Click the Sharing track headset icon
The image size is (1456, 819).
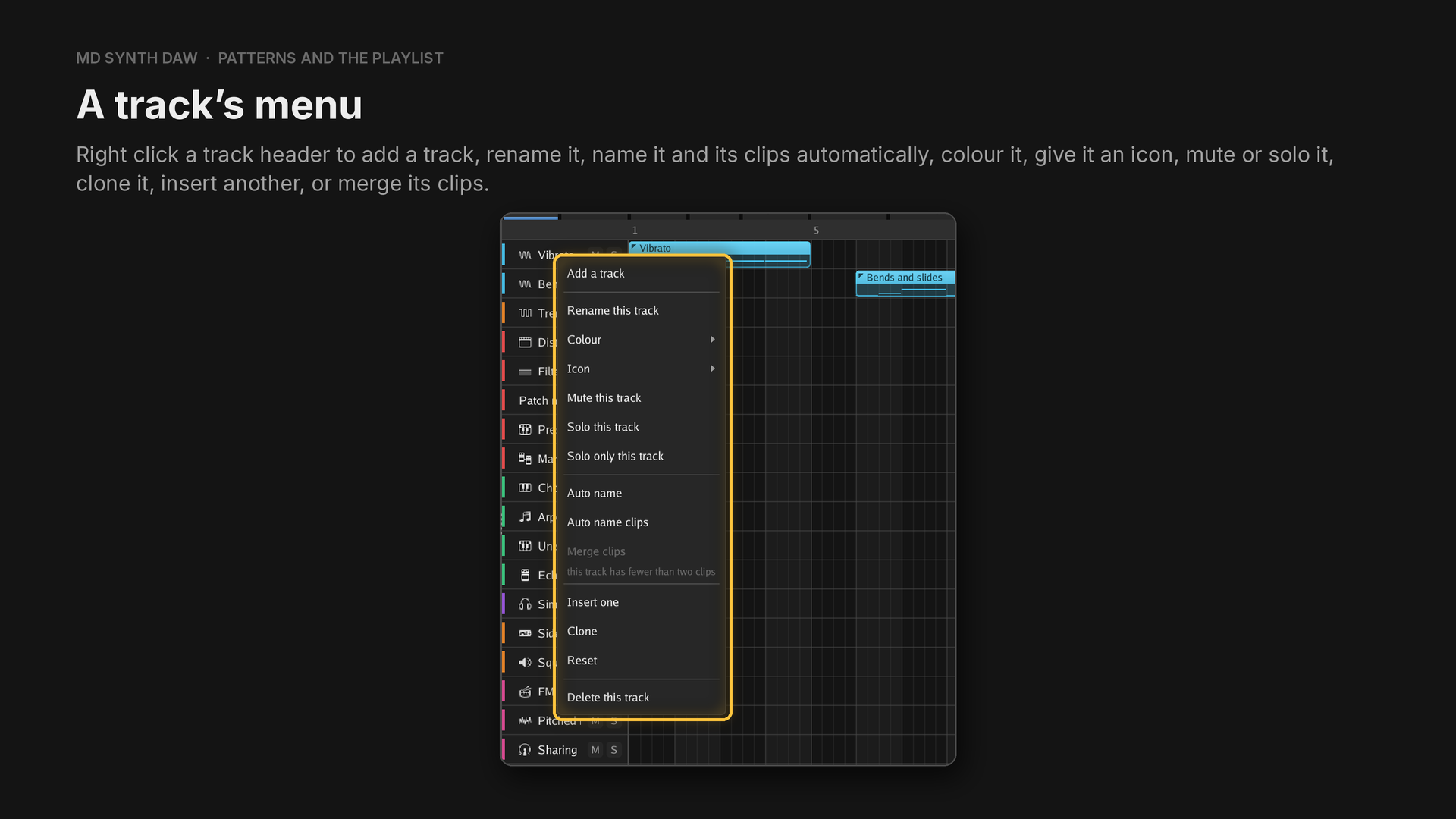click(525, 750)
